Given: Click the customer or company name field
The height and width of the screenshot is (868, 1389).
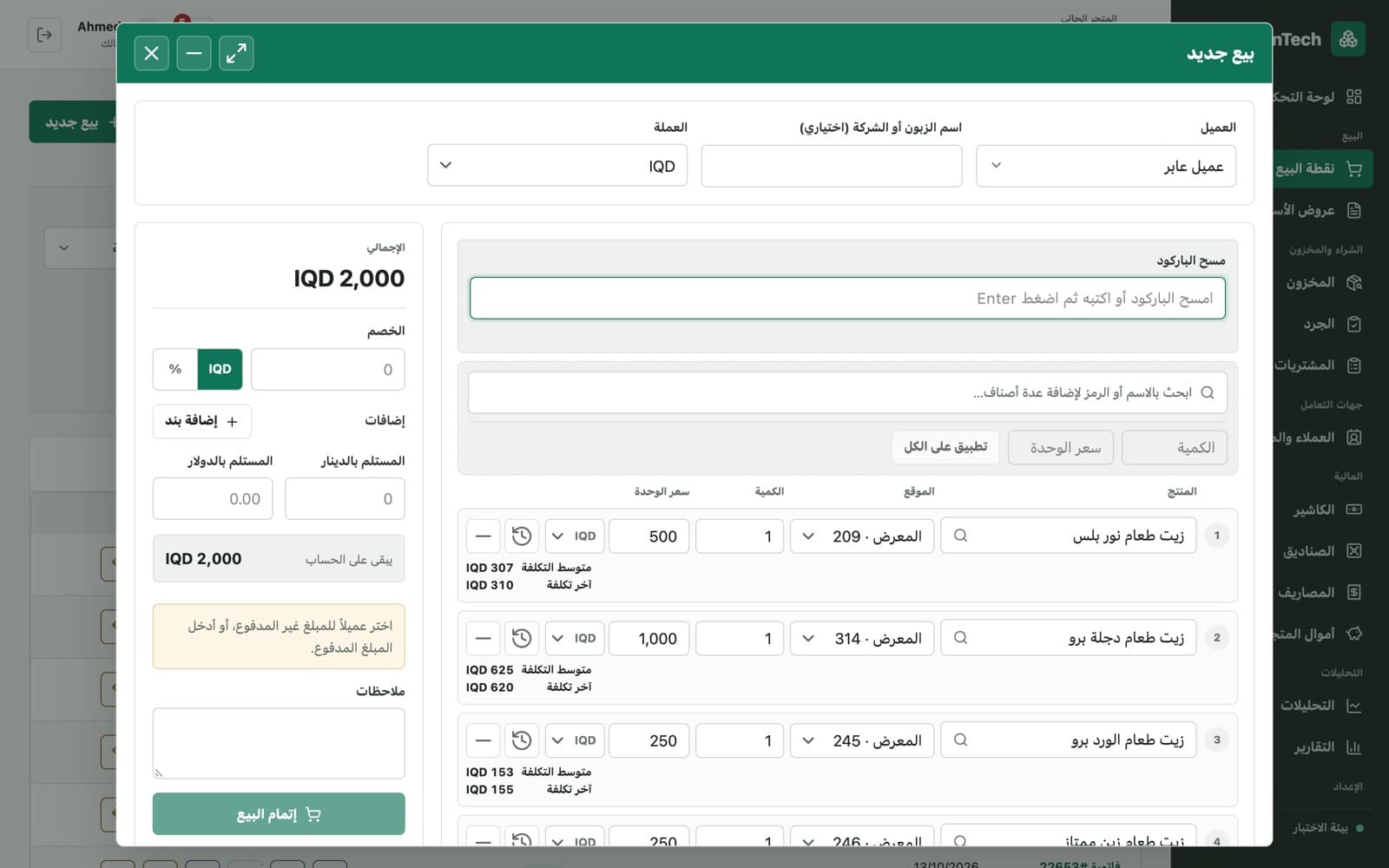Looking at the screenshot, I should 832,166.
